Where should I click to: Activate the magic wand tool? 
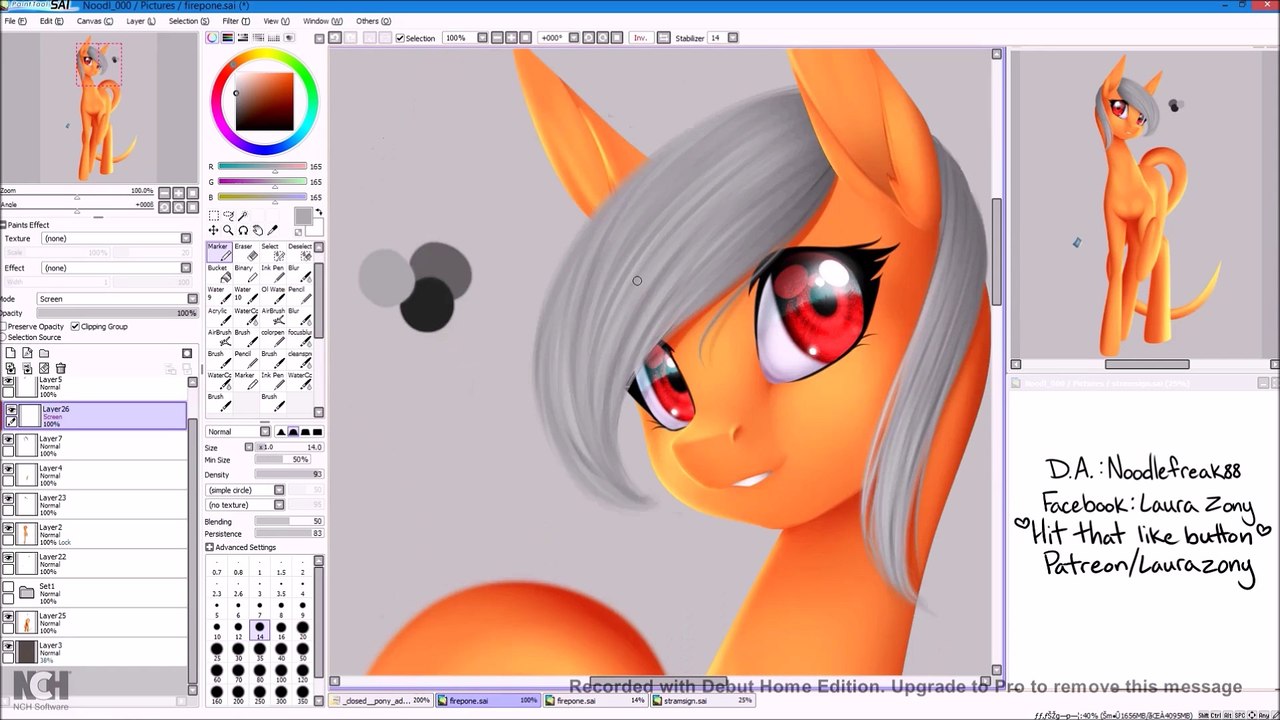(x=242, y=216)
